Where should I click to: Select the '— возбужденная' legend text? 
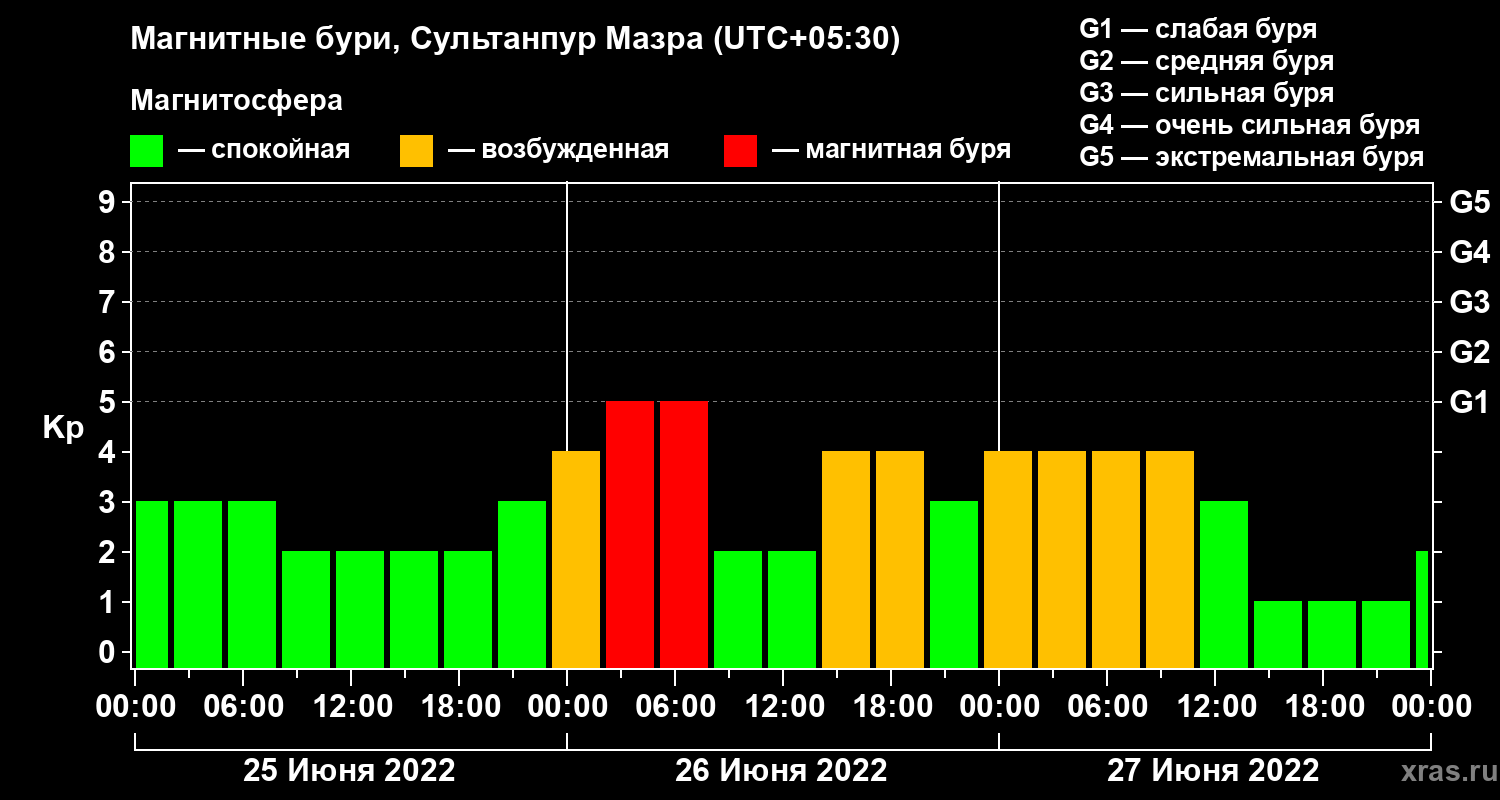(558, 150)
